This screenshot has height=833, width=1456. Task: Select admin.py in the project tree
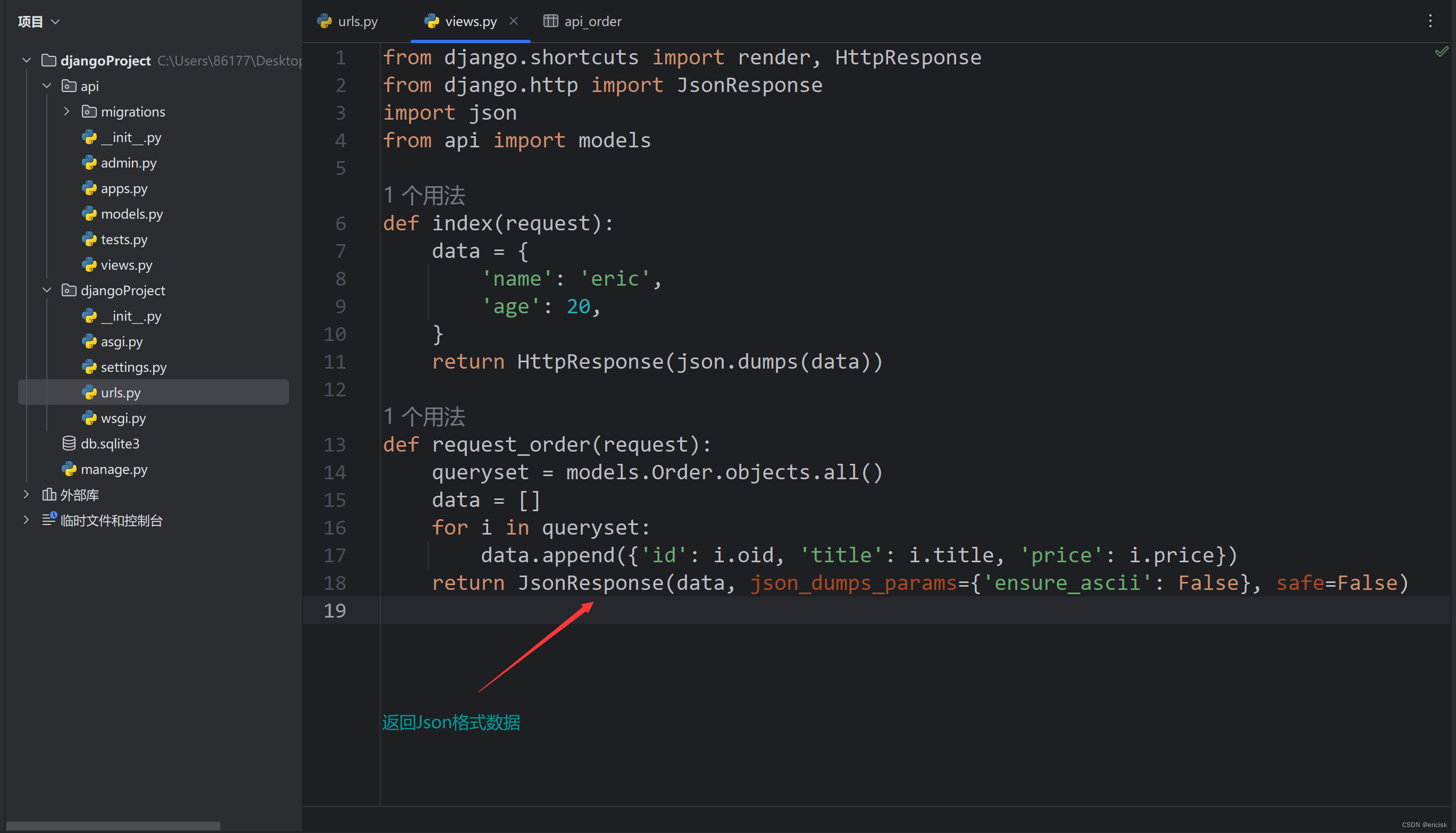click(x=128, y=162)
